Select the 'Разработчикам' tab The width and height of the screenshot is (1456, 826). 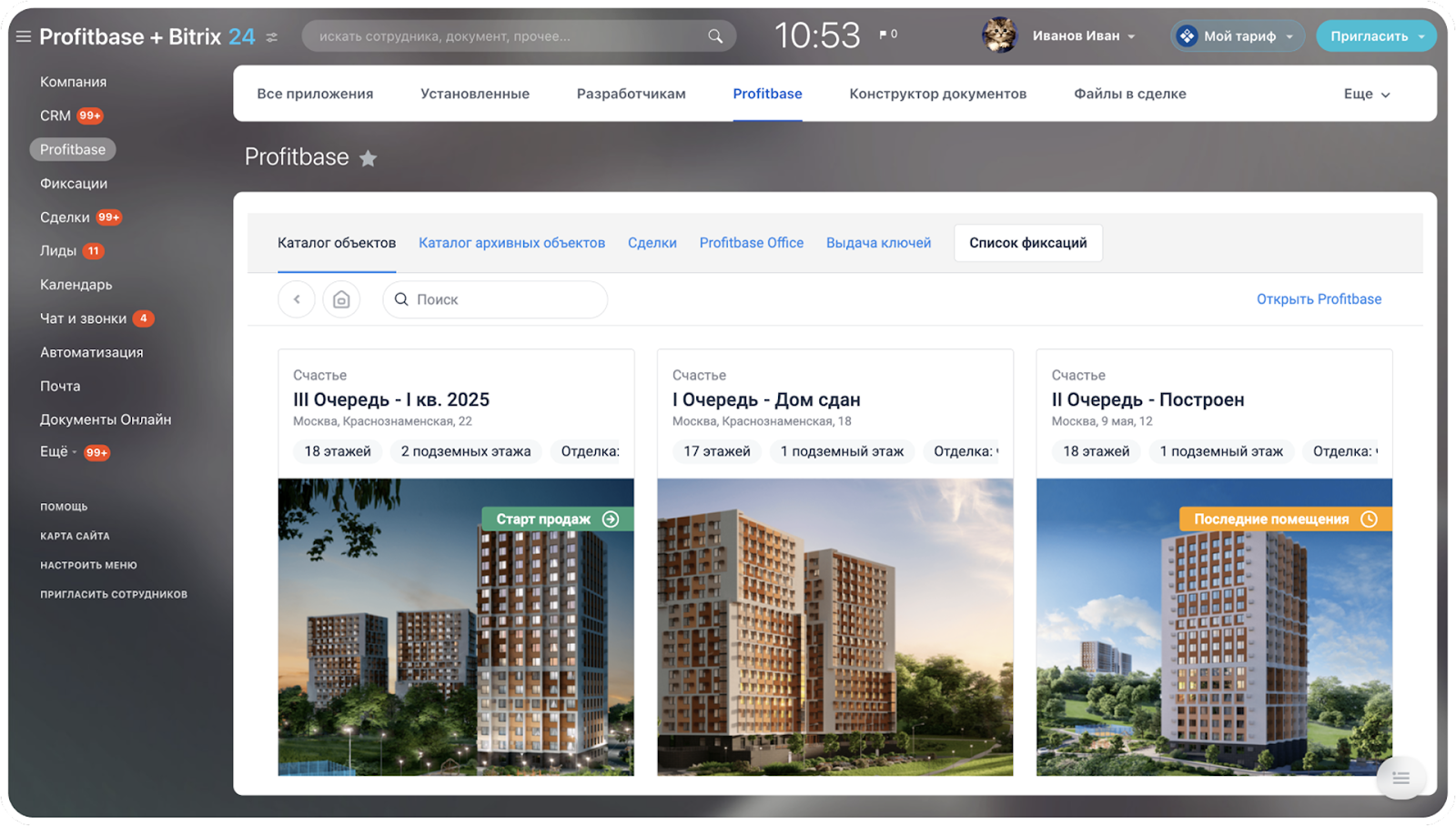[632, 94]
